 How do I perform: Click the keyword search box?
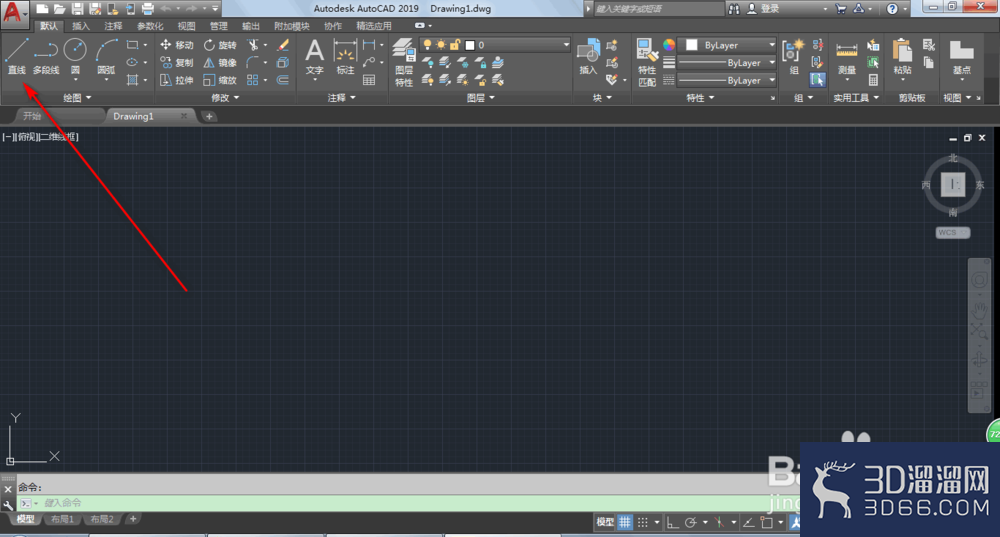click(x=658, y=8)
